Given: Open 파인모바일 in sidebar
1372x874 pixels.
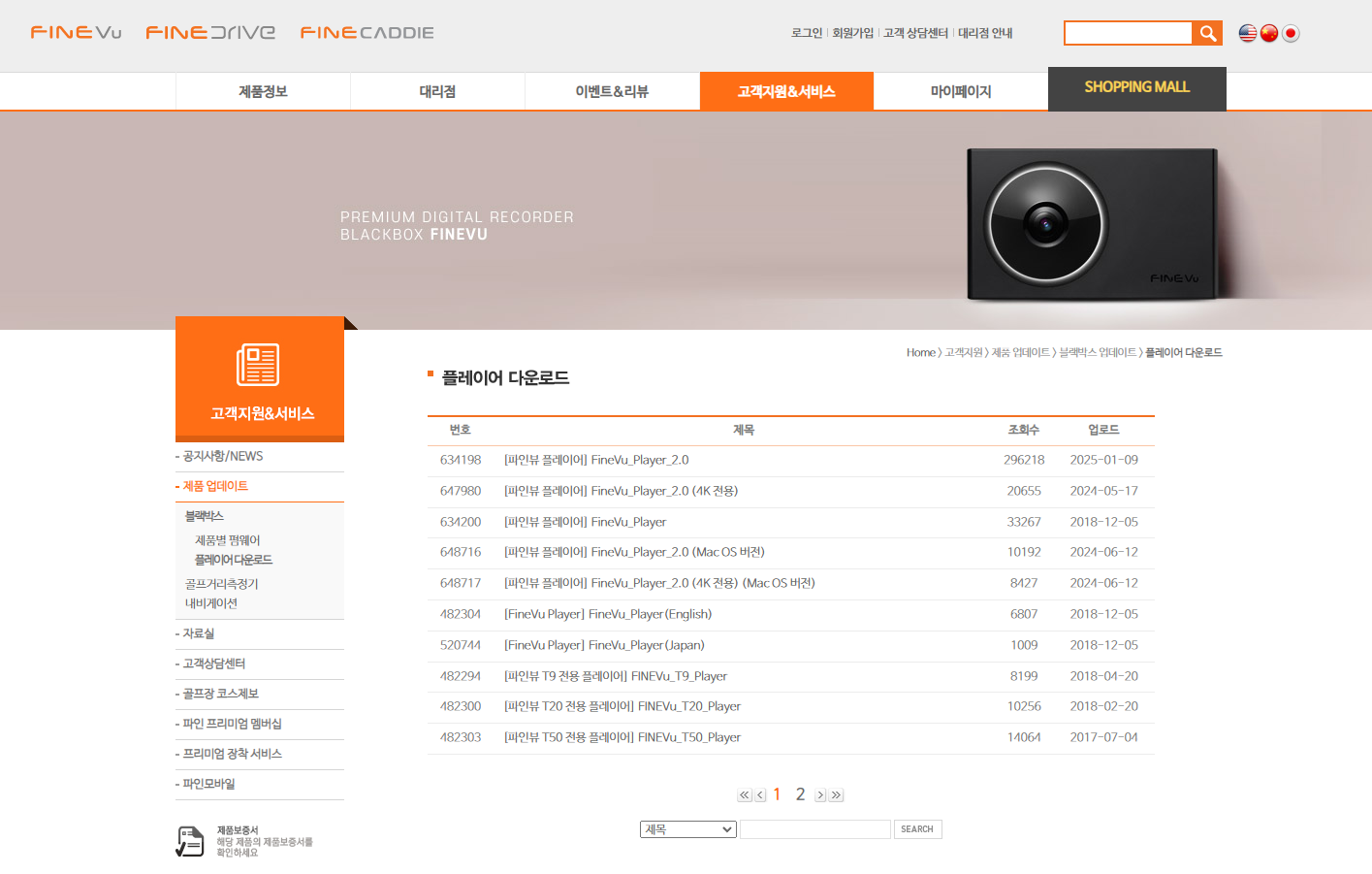Looking at the screenshot, I should tap(209, 784).
